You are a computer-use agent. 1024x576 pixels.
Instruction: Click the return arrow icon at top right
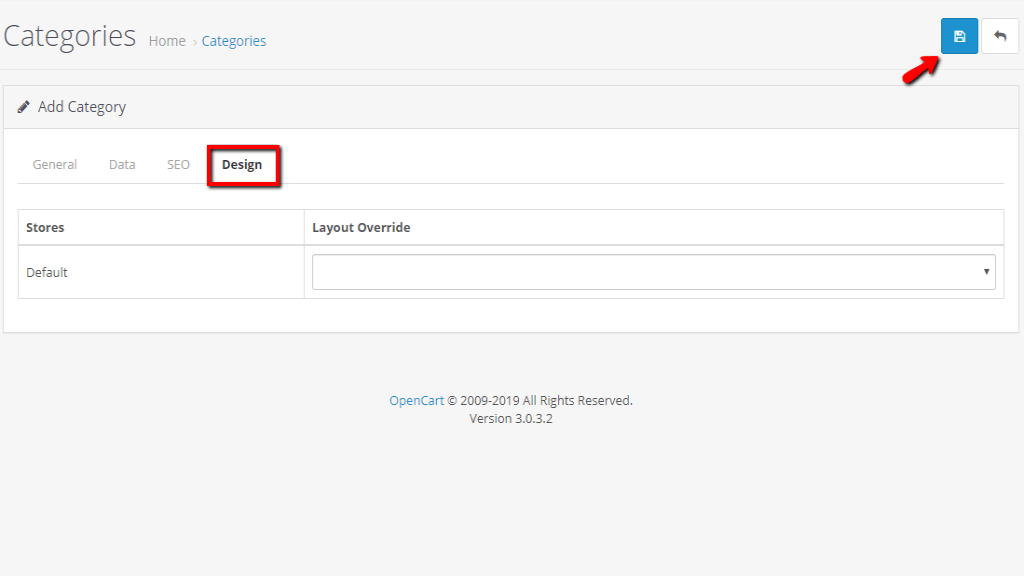999,35
